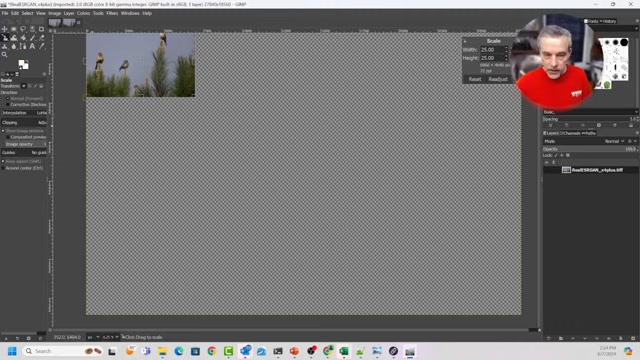Select the Color Picker tool
Screen dimensions: 640x360
[41, 47]
